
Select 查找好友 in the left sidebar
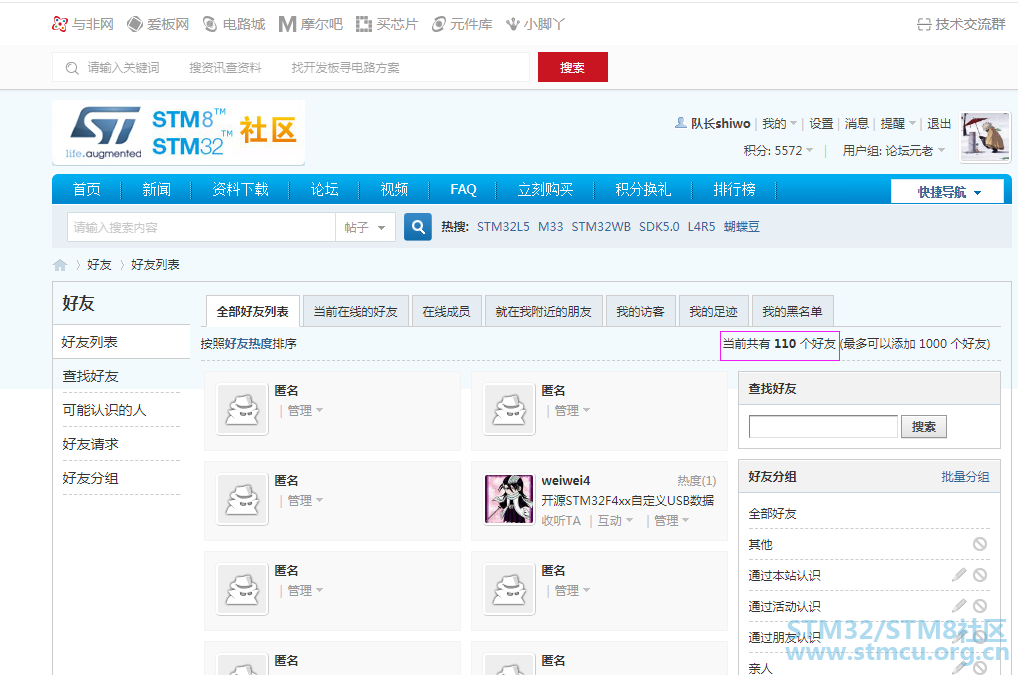pos(90,376)
